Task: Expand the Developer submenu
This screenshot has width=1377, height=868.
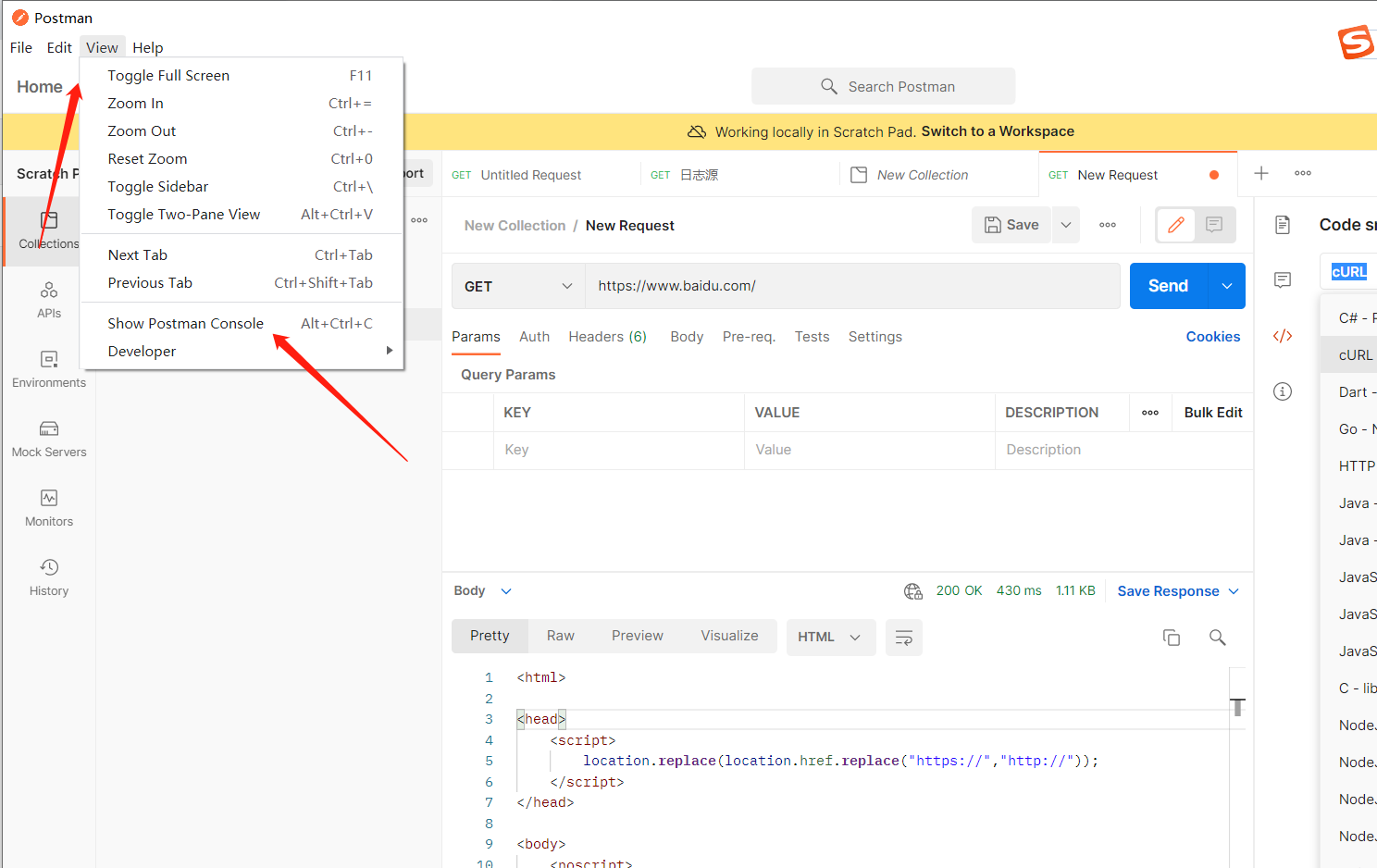Action: tap(242, 352)
